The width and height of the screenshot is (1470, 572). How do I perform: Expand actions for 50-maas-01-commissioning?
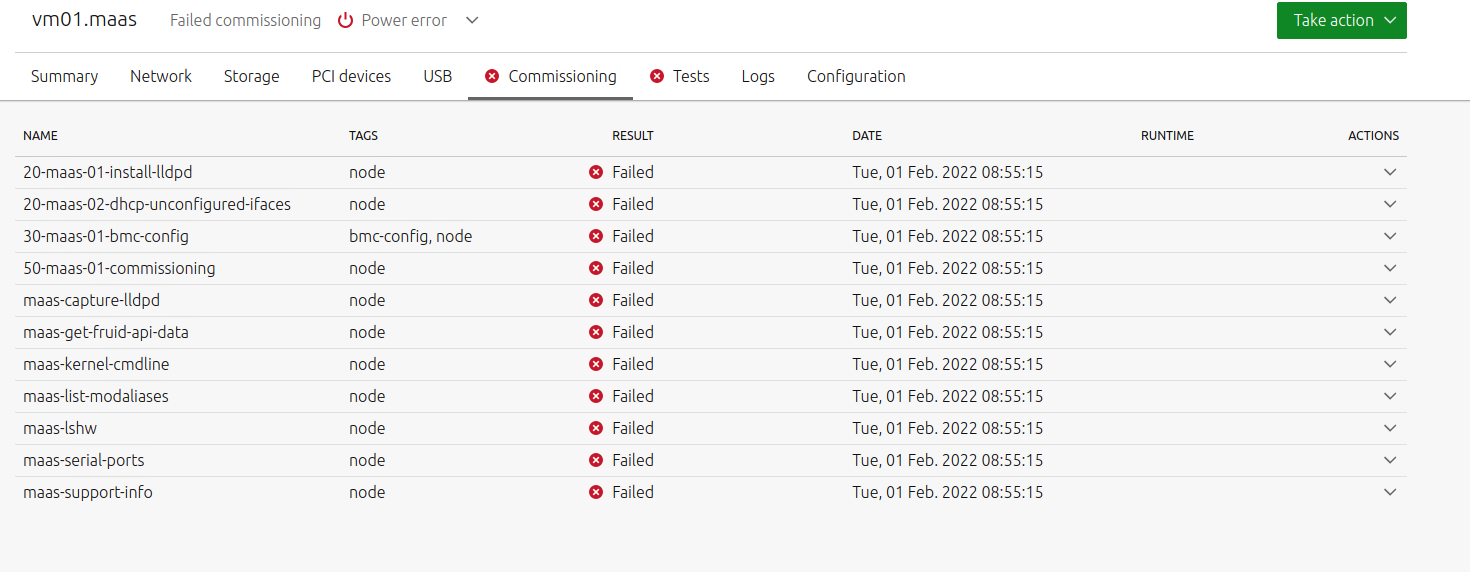point(1389,268)
